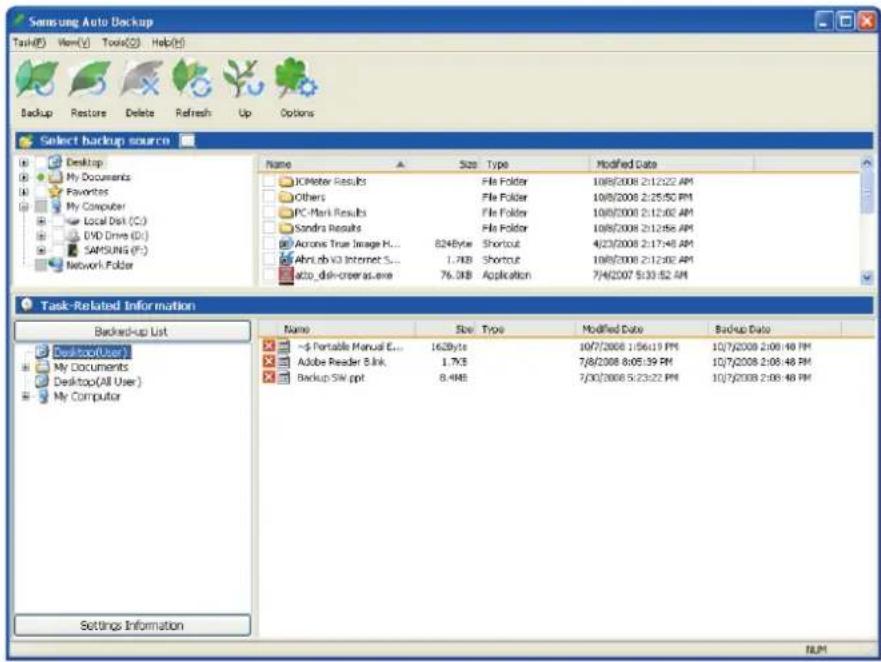Viewport: 881px width, 662px height.
Task: Click the DVD Drive (D:) icon
Action: coord(73,235)
